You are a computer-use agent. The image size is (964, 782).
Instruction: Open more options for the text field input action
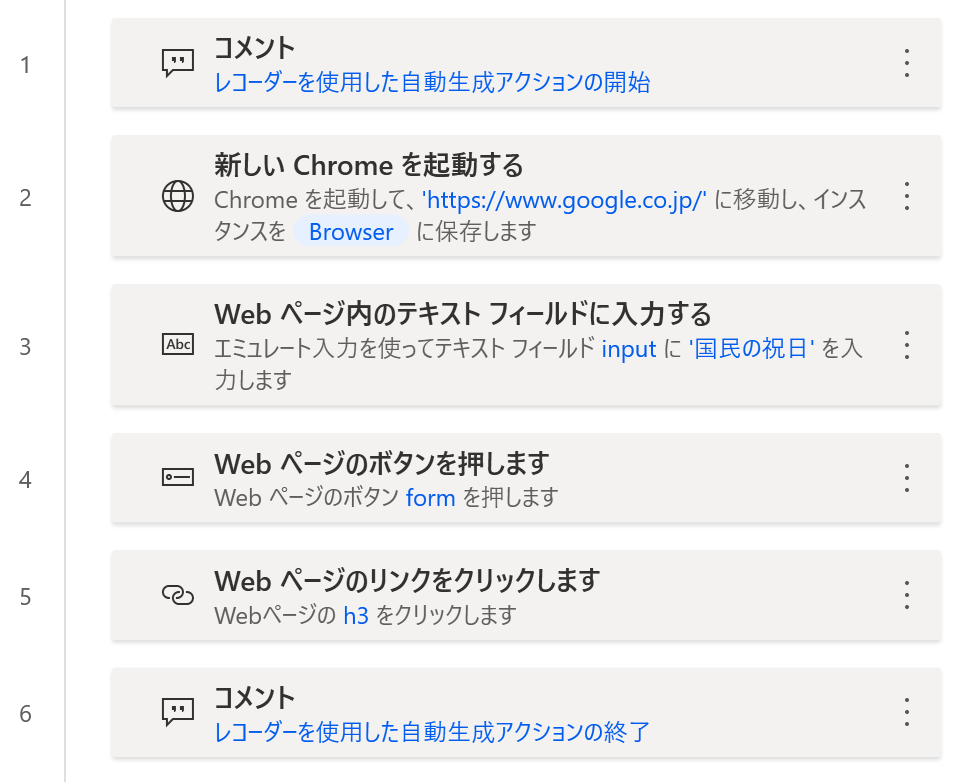[907, 345]
